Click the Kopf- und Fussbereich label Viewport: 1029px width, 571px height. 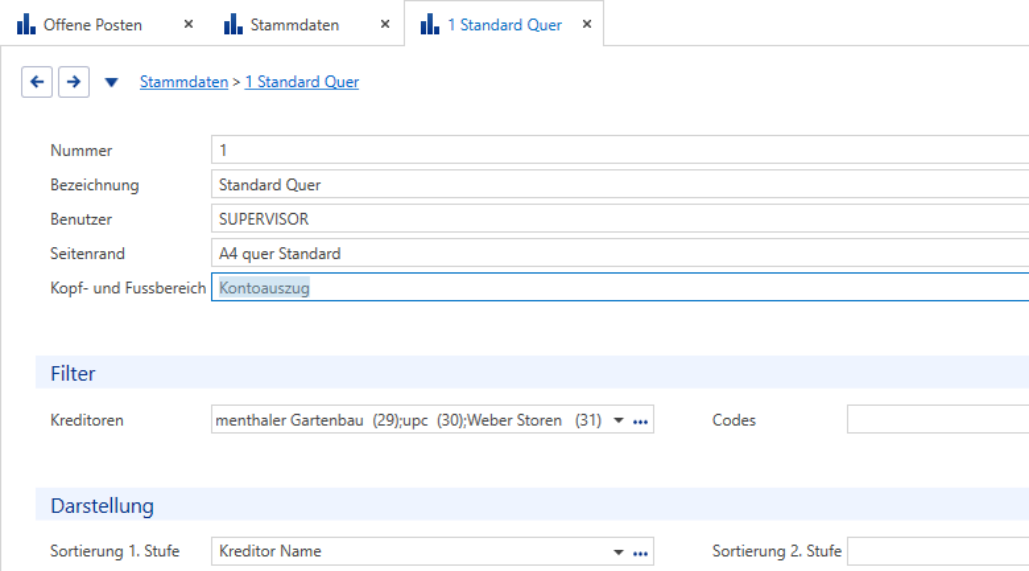click(128, 288)
